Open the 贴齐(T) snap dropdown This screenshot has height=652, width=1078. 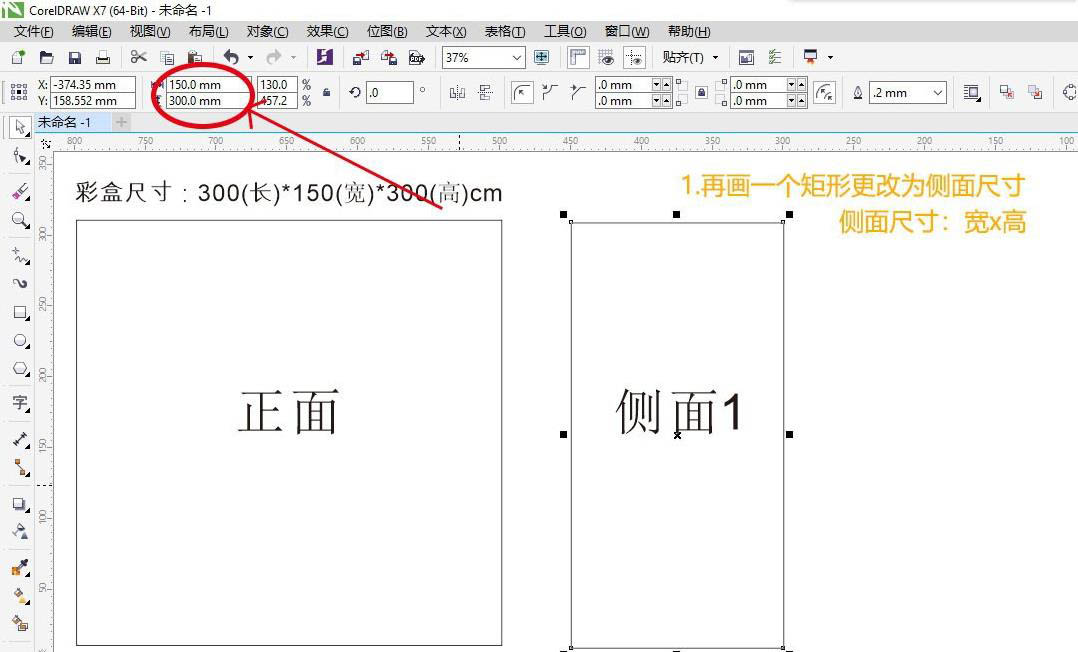[x=690, y=58]
